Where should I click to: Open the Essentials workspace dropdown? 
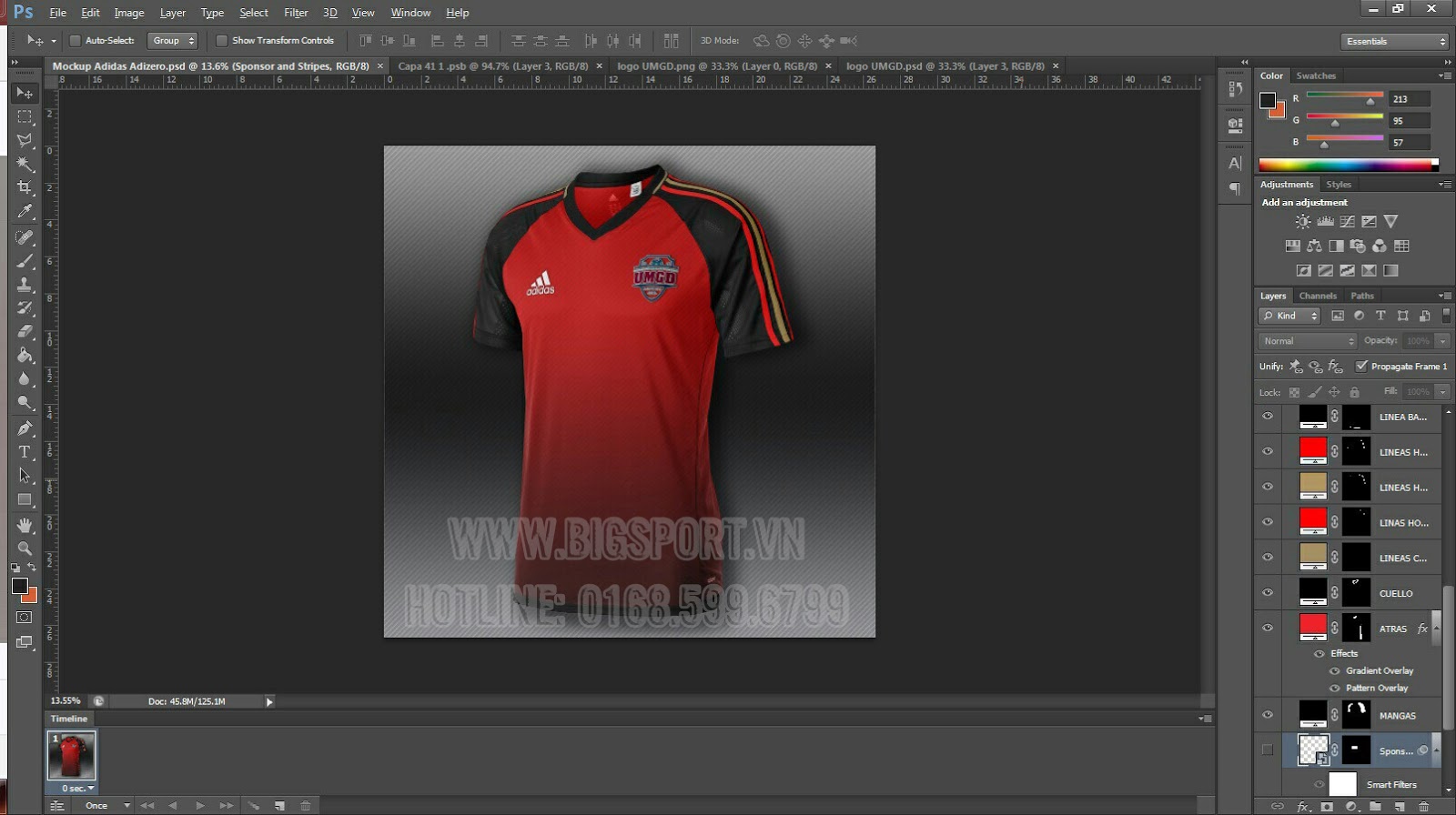point(1394,42)
